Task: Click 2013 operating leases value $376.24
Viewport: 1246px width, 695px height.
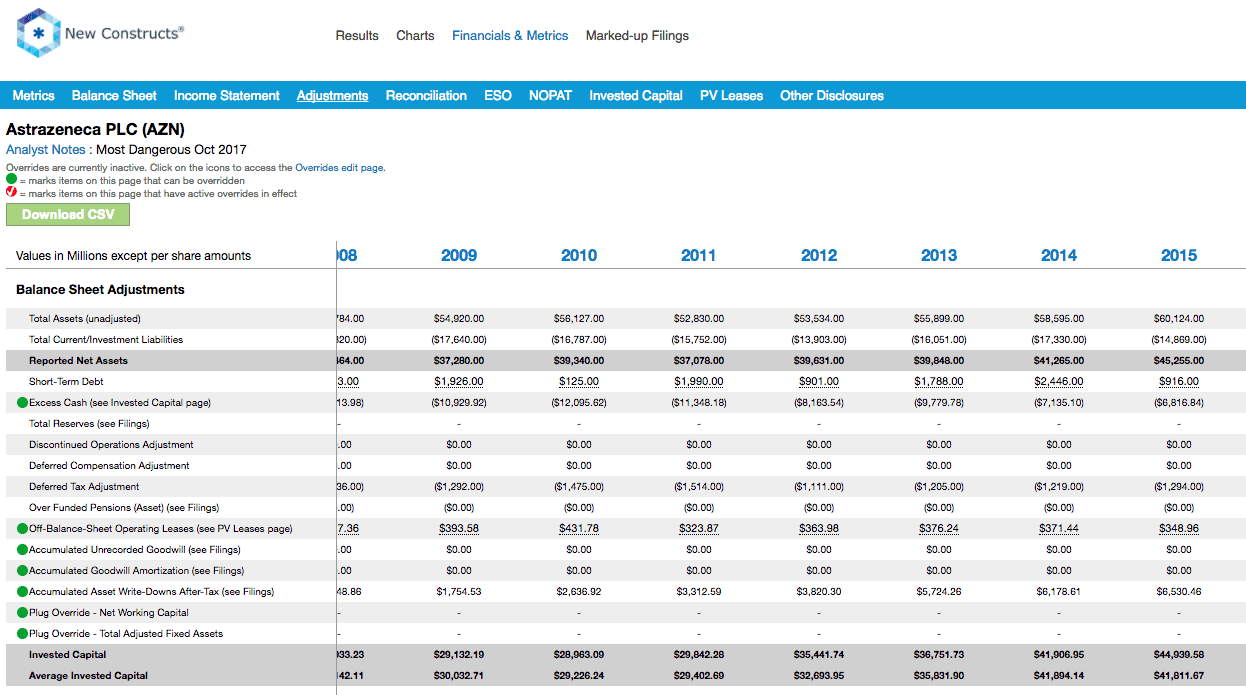Action: (939, 529)
